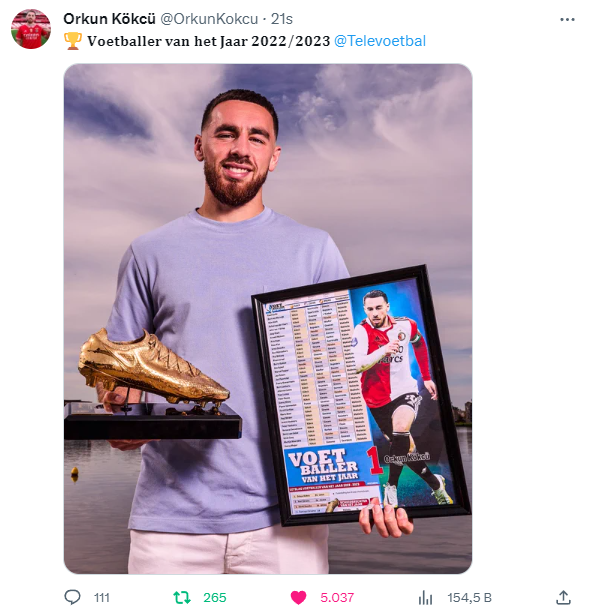590x614 pixels.
Task: Visit the @OrkunKokcu handle
Action: (x=209, y=19)
